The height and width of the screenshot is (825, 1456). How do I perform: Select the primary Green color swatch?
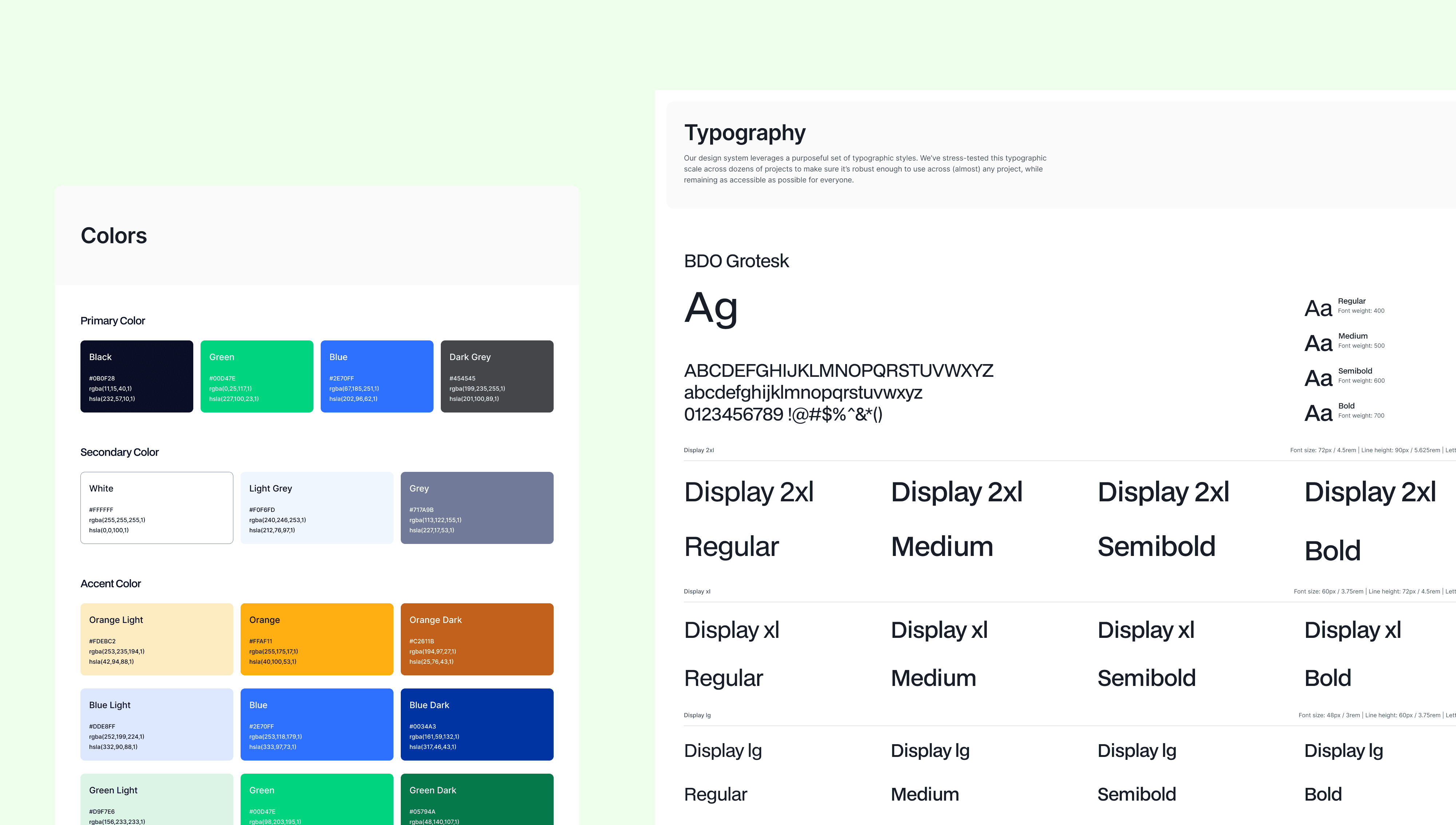click(x=257, y=376)
